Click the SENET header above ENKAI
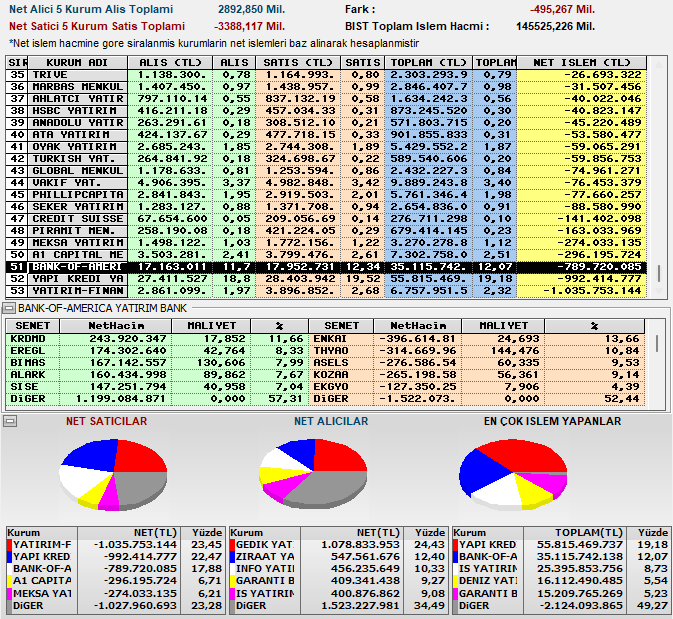 [x=341, y=326]
